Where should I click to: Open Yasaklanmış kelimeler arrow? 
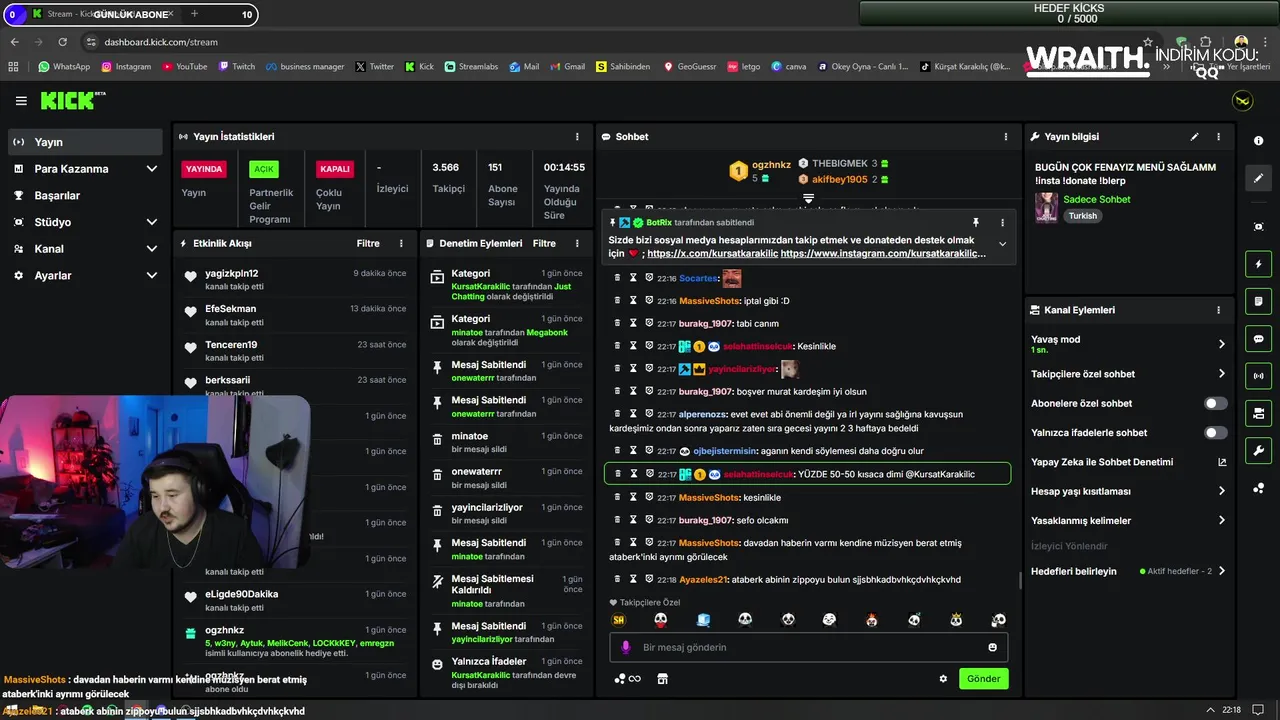[x=1221, y=520]
